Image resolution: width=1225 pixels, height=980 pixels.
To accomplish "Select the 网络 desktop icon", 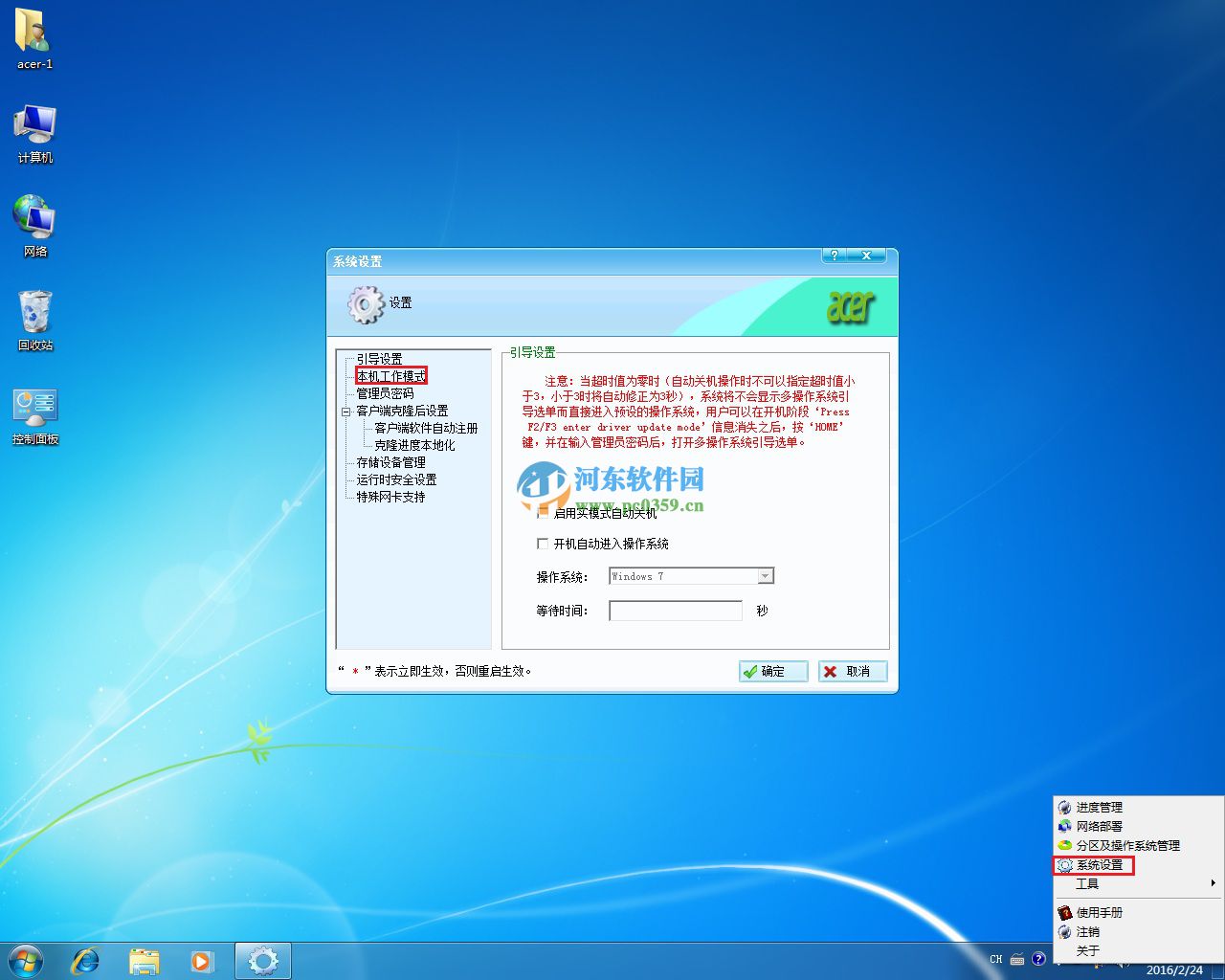I will [x=35, y=226].
